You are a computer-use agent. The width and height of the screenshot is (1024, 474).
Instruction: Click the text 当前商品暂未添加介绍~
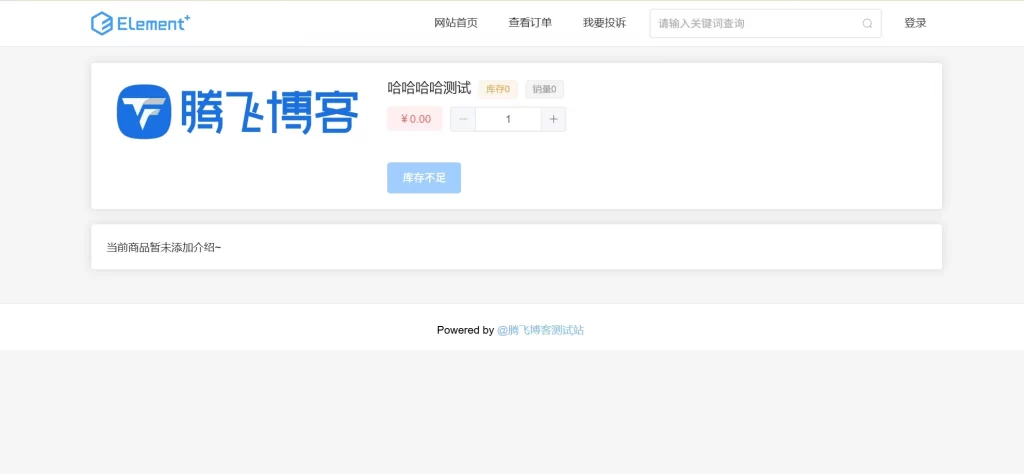click(x=164, y=247)
